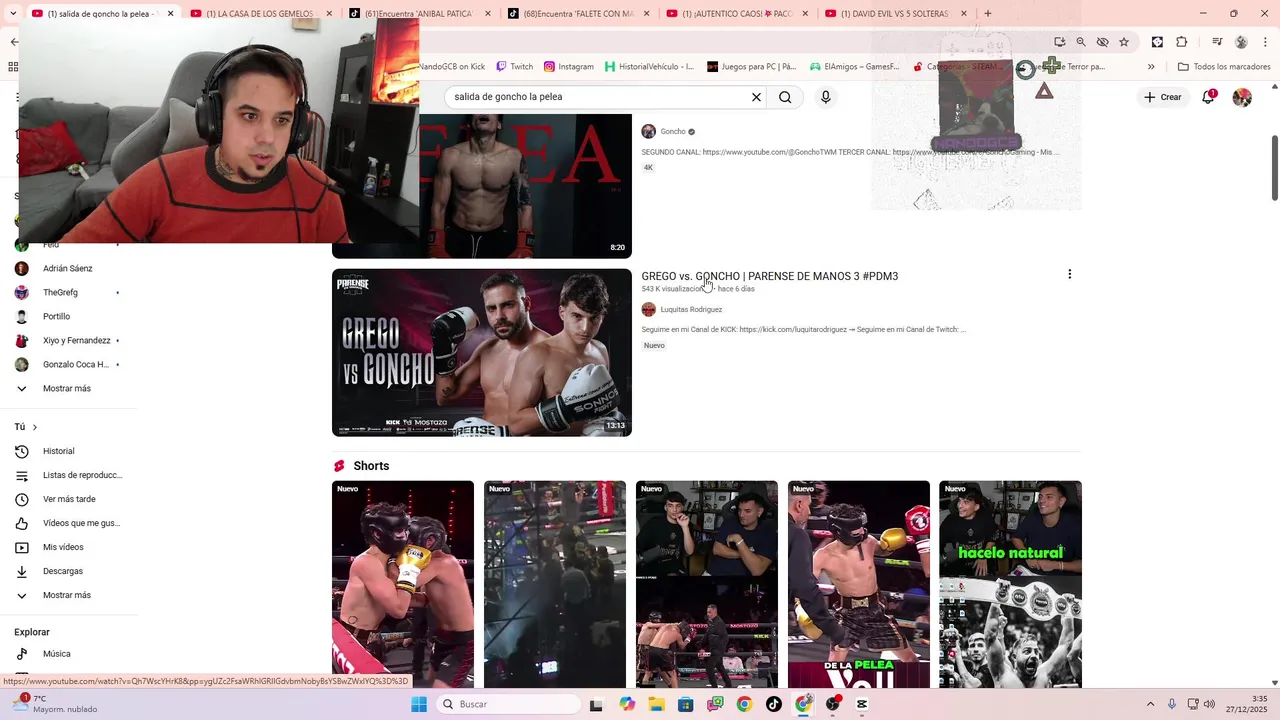Open ElAmigos GamesF bookmark
This screenshot has width=1280, height=720.
tap(855, 67)
